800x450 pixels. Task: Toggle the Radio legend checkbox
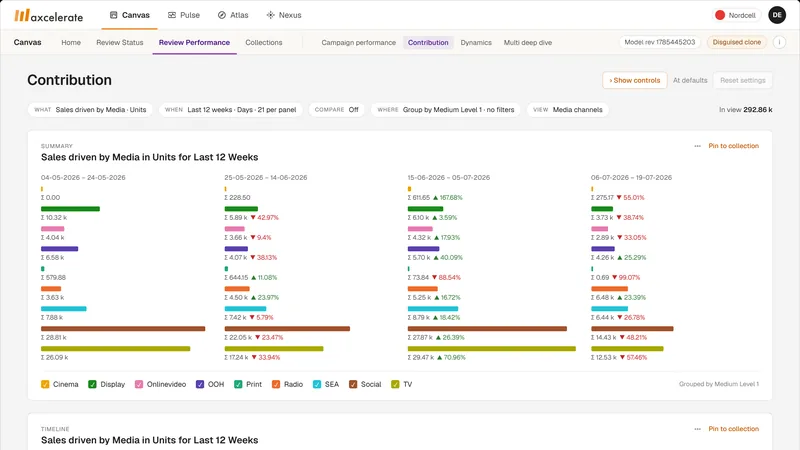[276, 384]
